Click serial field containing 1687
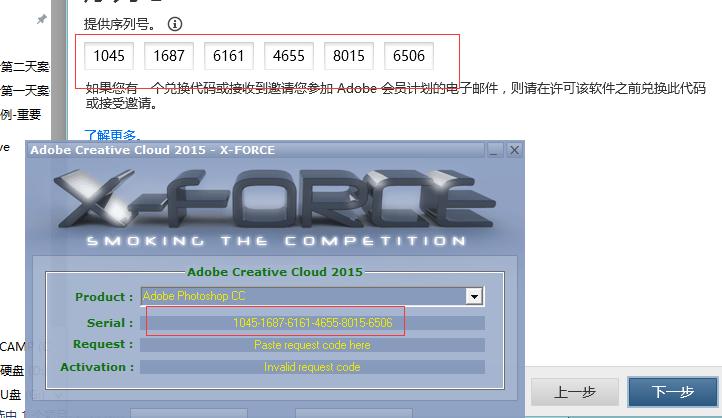The height and width of the screenshot is (418, 722). pos(169,56)
